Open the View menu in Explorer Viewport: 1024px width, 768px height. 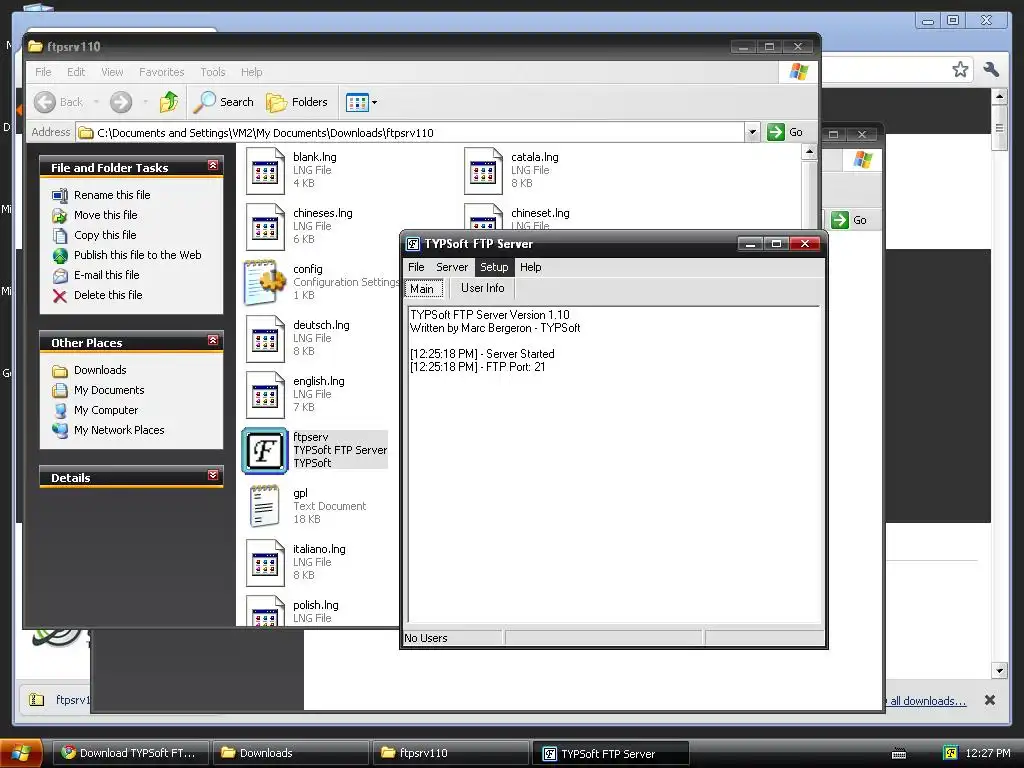tap(112, 72)
